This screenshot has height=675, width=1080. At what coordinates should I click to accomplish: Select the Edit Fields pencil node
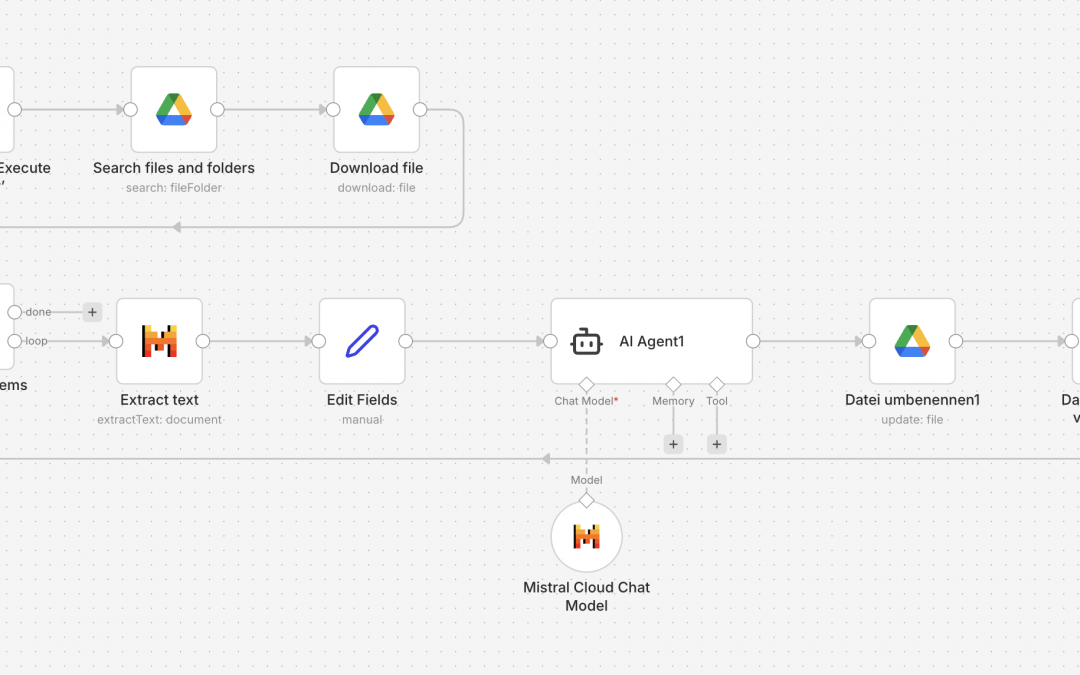tap(362, 341)
